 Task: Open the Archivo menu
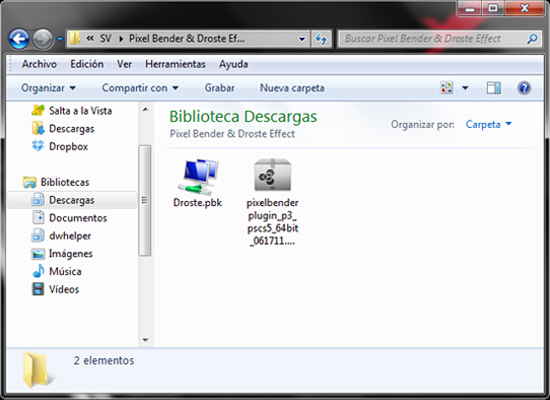click(39, 64)
